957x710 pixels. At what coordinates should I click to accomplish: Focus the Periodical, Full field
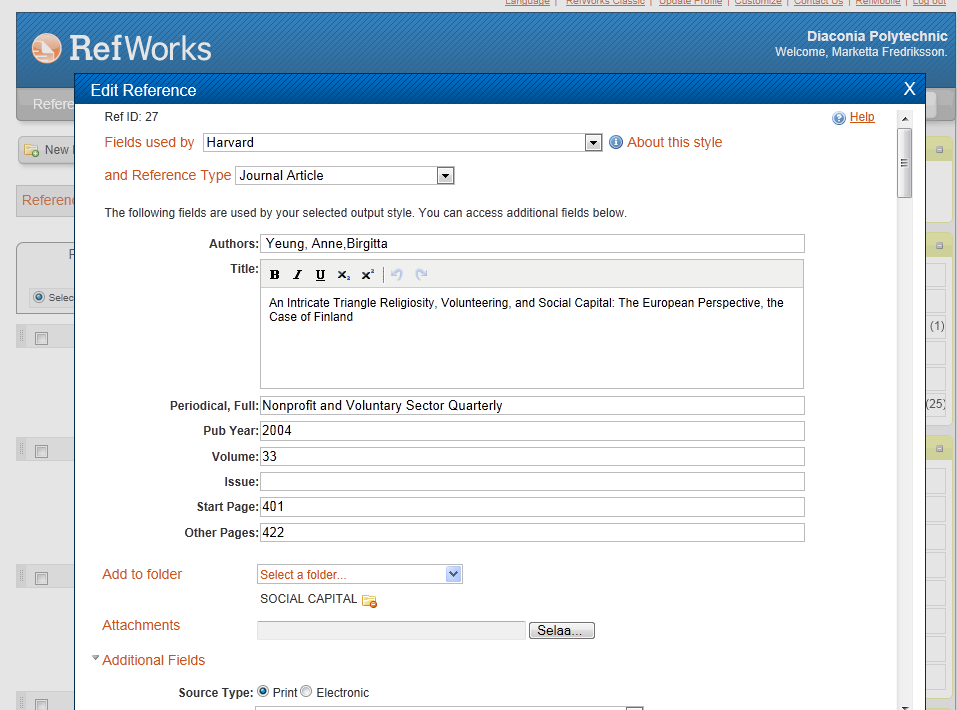point(532,406)
